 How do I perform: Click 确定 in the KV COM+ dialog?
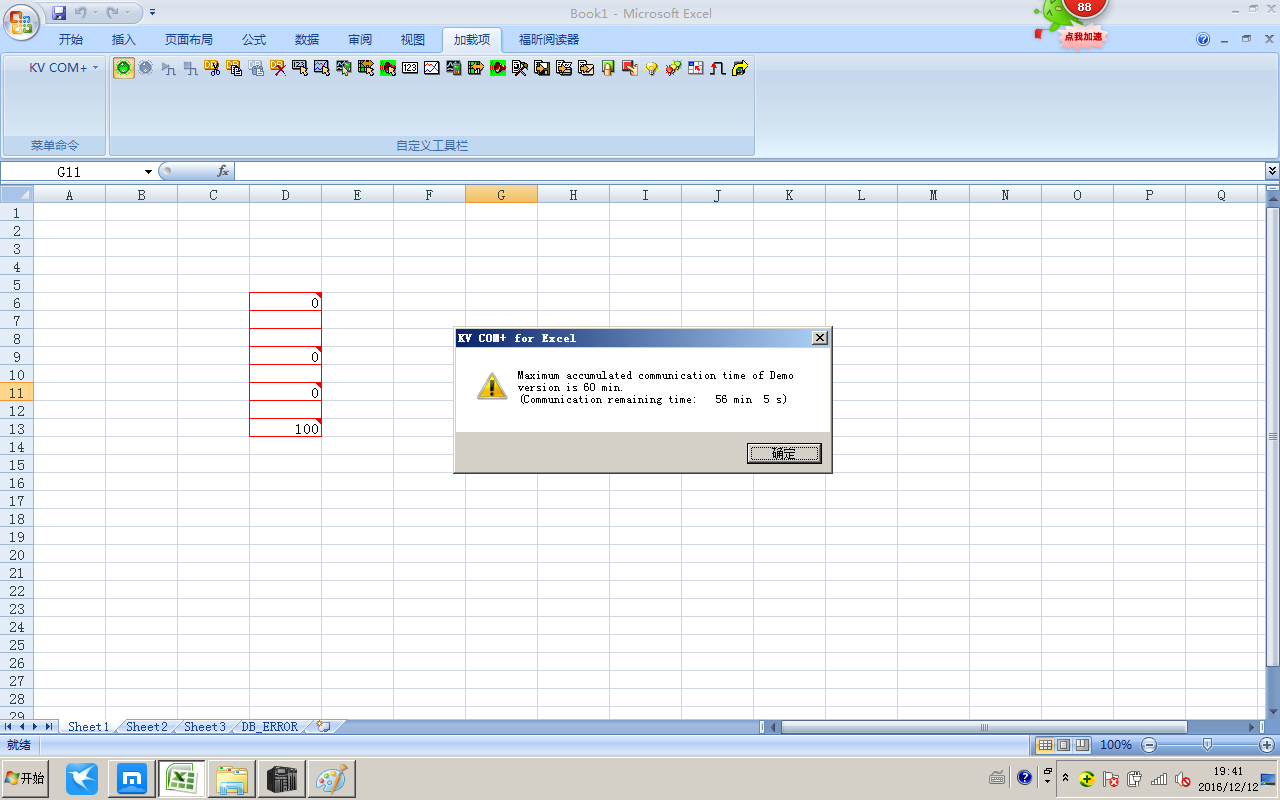784,454
